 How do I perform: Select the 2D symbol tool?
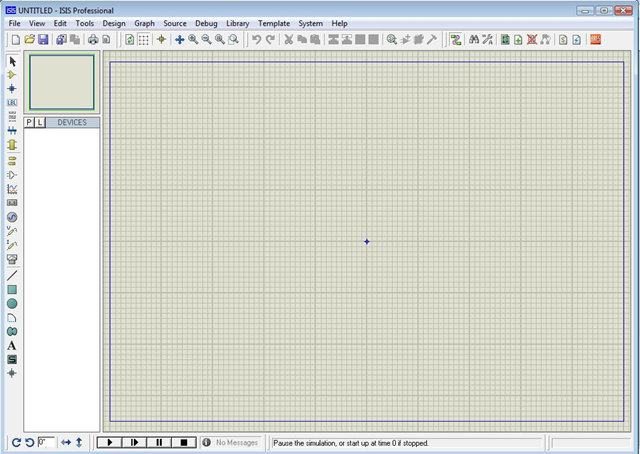[12, 360]
